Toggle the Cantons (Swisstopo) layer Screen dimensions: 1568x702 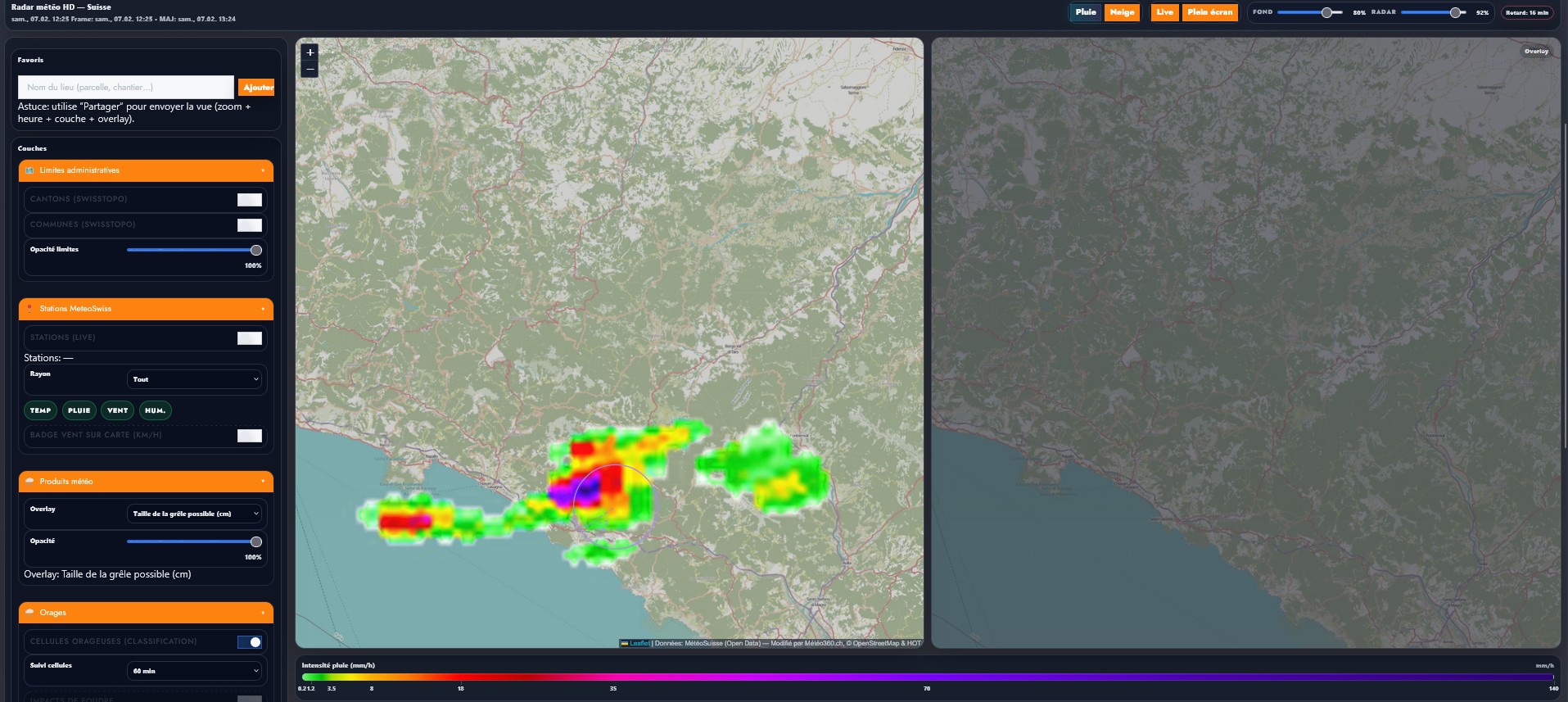tap(249, 200)
